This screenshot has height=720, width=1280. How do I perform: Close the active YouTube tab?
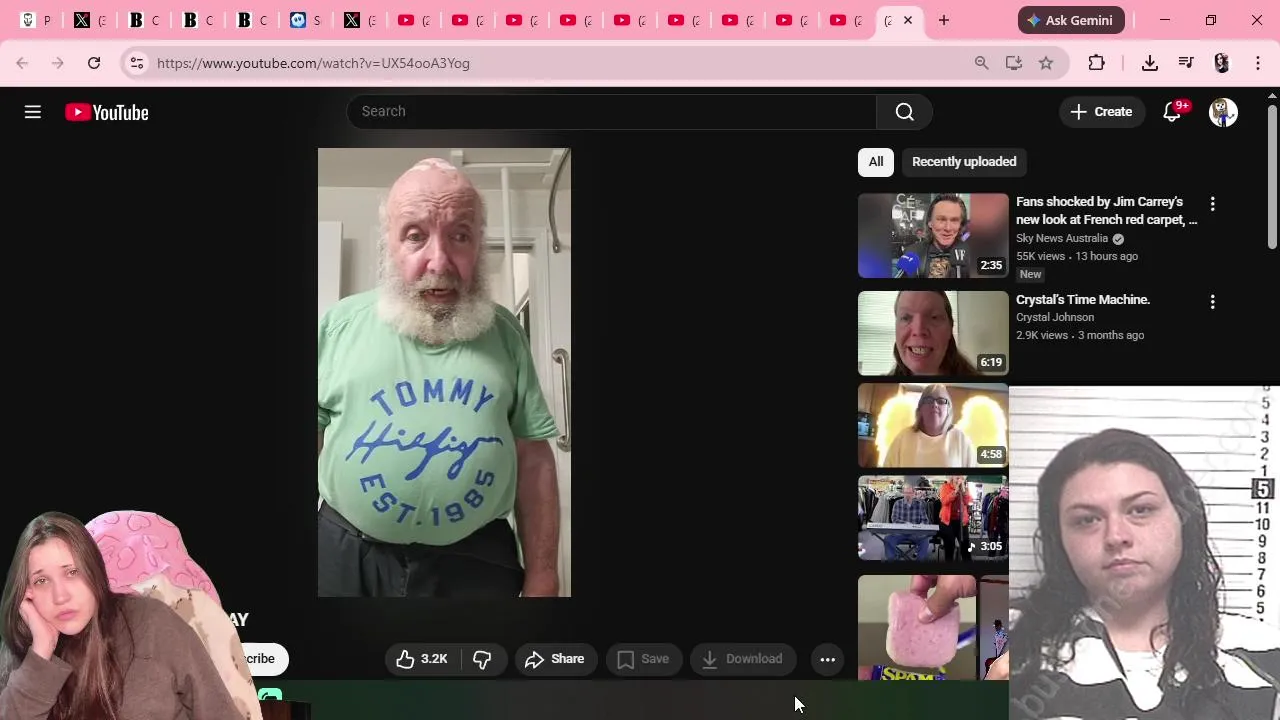pyautogui.click(x=908, y=20)
